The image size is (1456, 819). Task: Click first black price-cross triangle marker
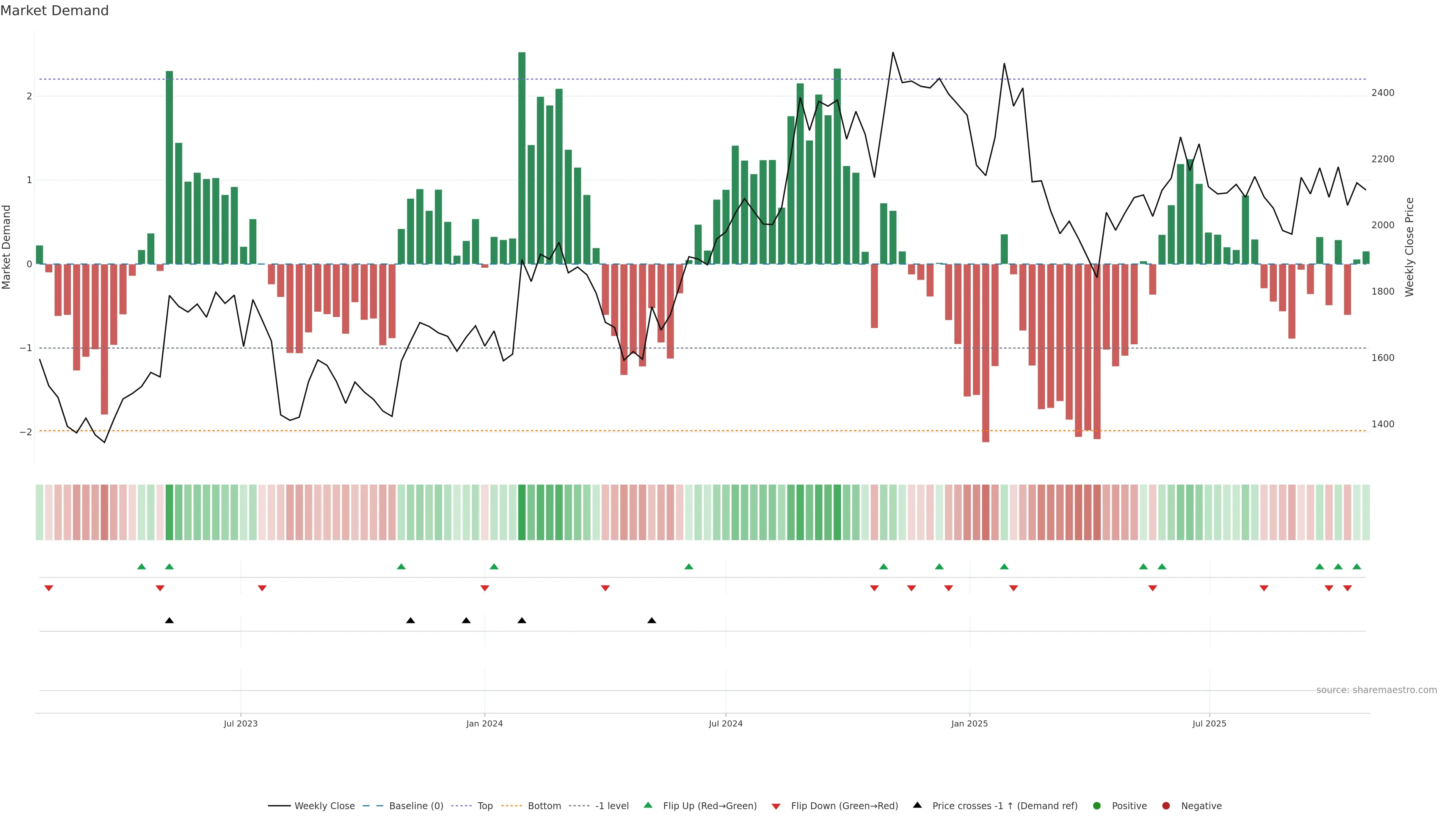(169, 621)
